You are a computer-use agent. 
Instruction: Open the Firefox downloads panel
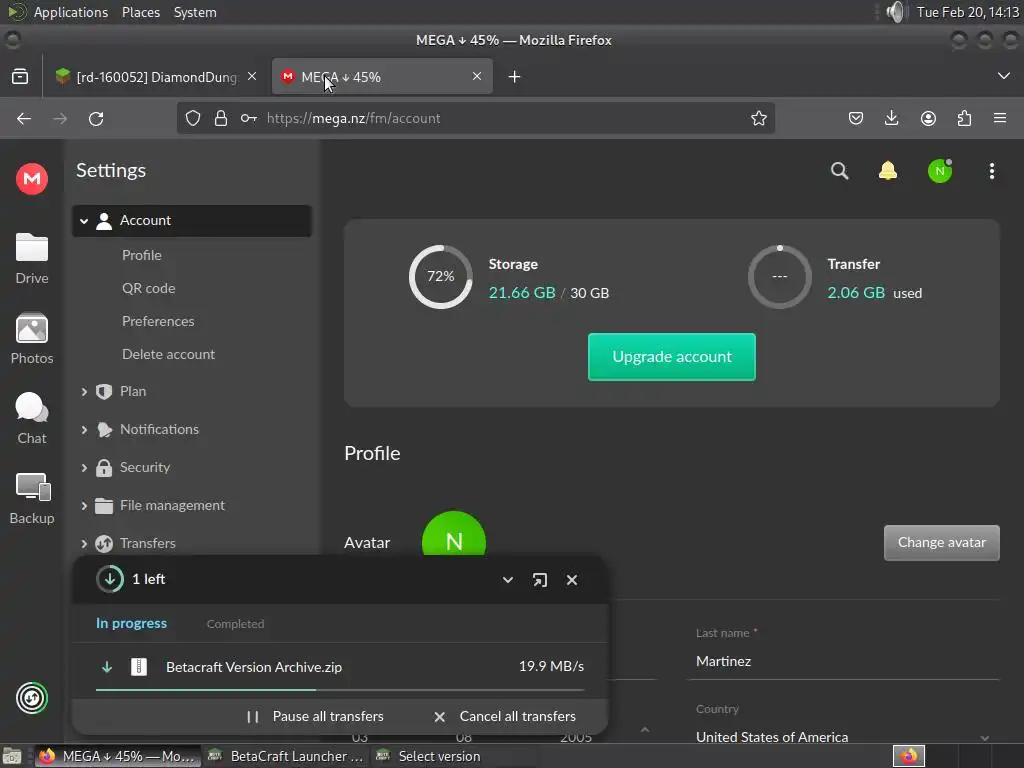891,118
